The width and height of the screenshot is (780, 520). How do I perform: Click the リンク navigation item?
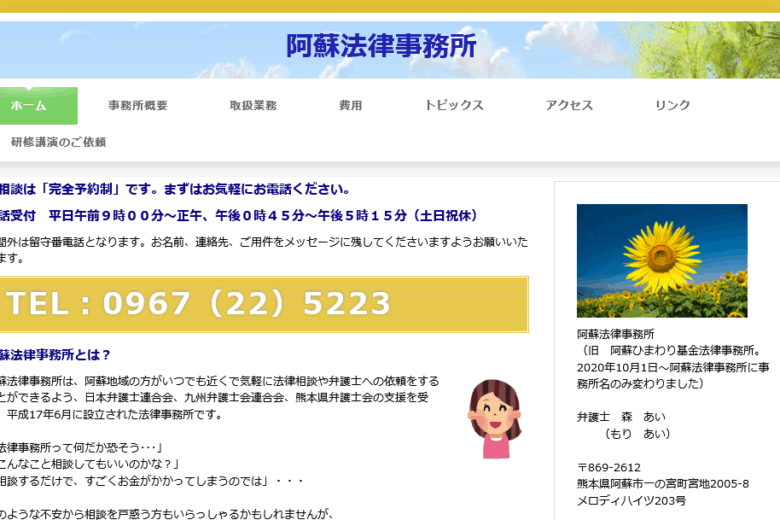click(x=672, y=105)
